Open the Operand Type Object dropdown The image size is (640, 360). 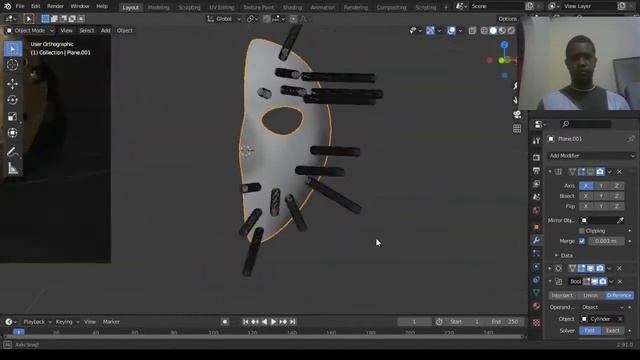tap(602, 307)
